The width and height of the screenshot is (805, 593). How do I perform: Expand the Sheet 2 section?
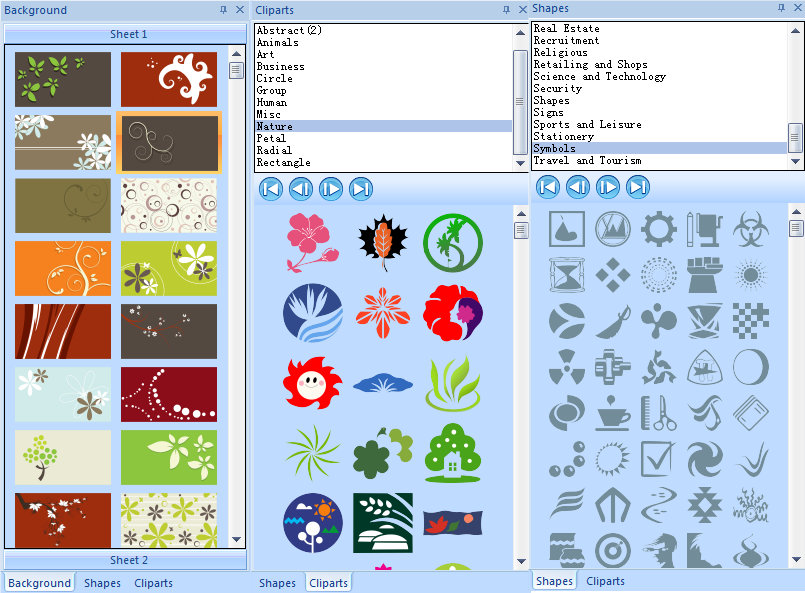[x=128, y=560]
